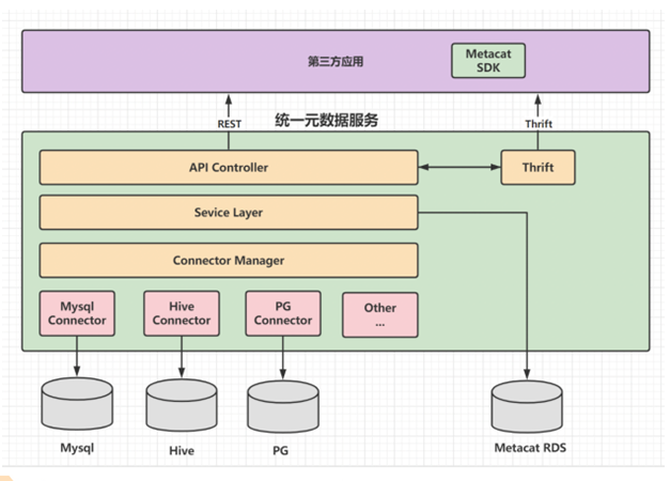Click the API Controller block

(228, 168)
